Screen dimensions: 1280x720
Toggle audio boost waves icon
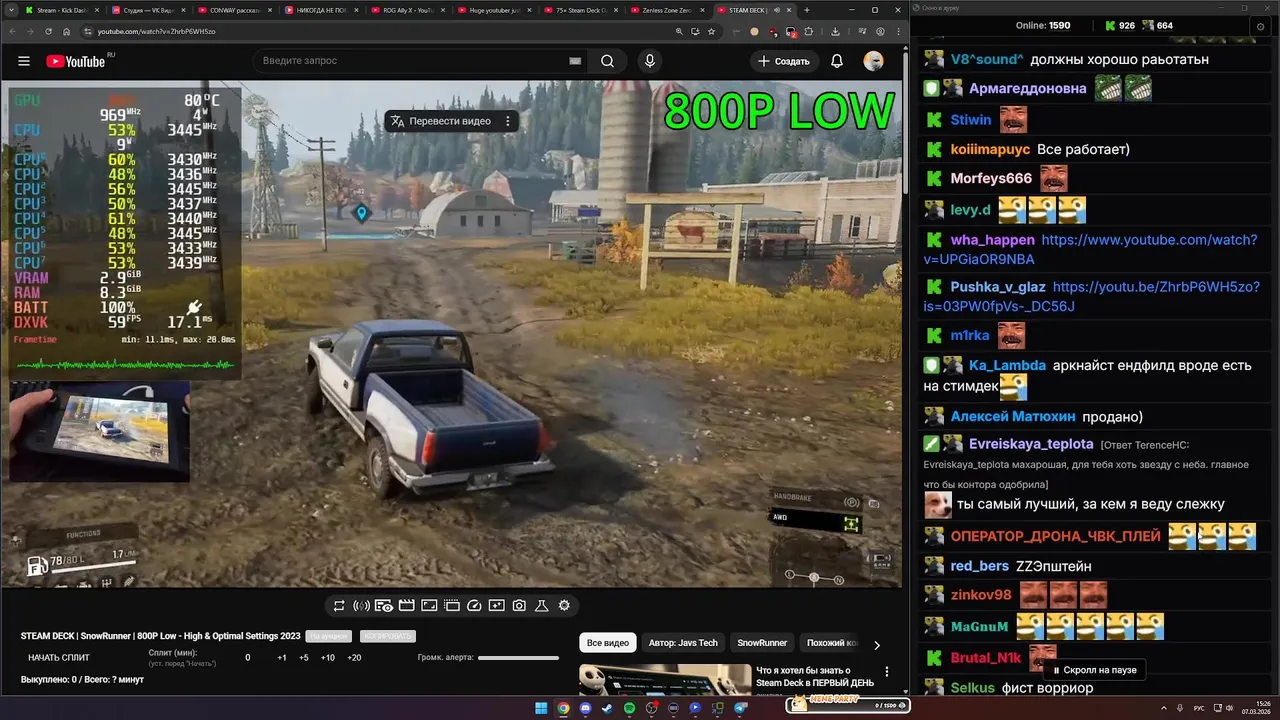361,606
